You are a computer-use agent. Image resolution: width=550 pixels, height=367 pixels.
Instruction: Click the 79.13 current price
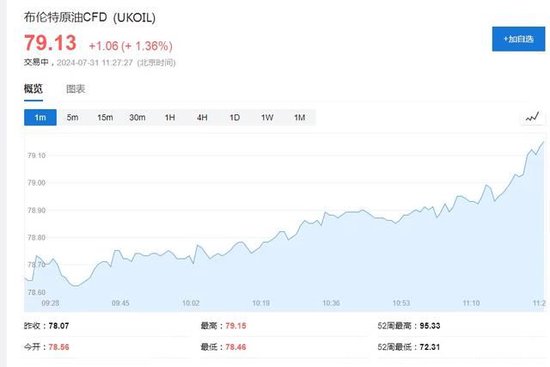(50, 43)
